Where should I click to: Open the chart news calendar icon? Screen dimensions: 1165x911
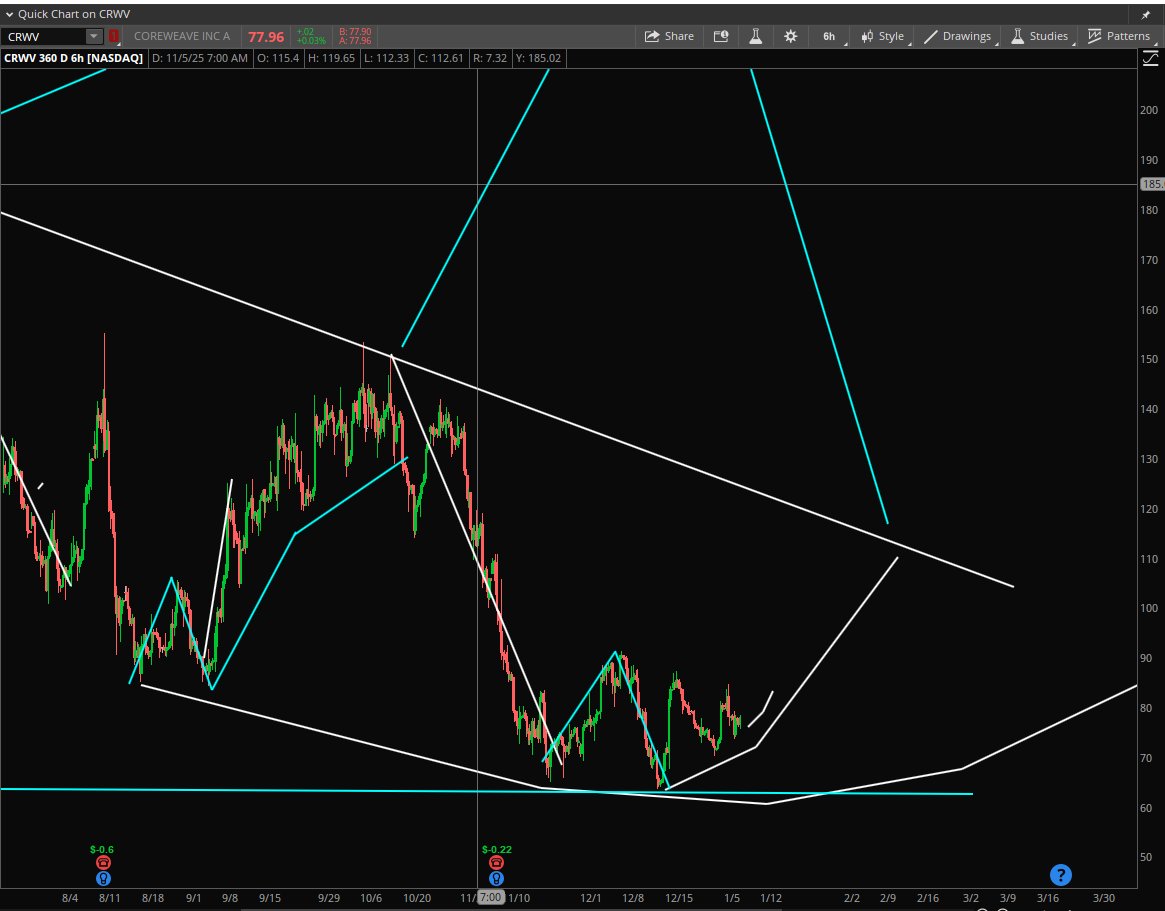(x=721, y=36)
